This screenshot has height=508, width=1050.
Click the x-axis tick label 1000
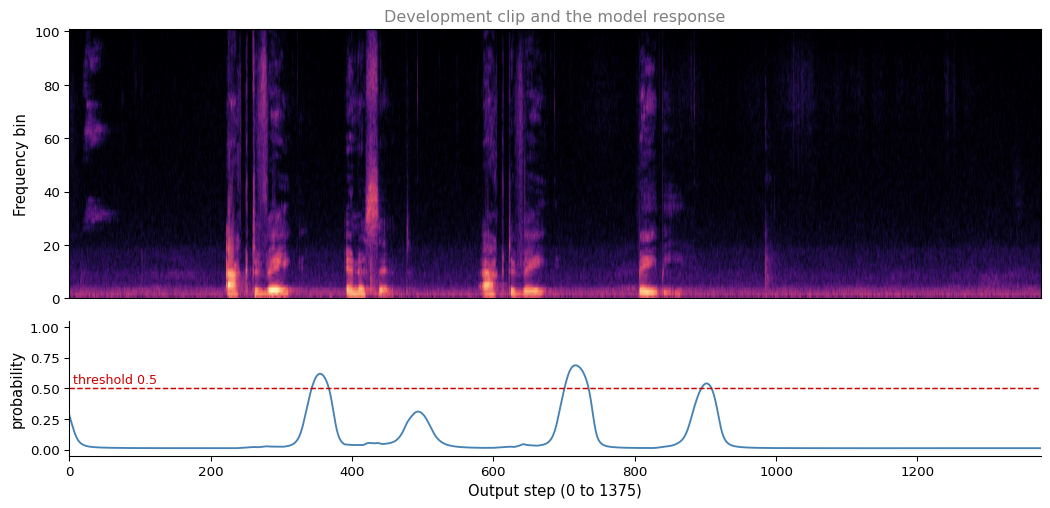point(776,471)
